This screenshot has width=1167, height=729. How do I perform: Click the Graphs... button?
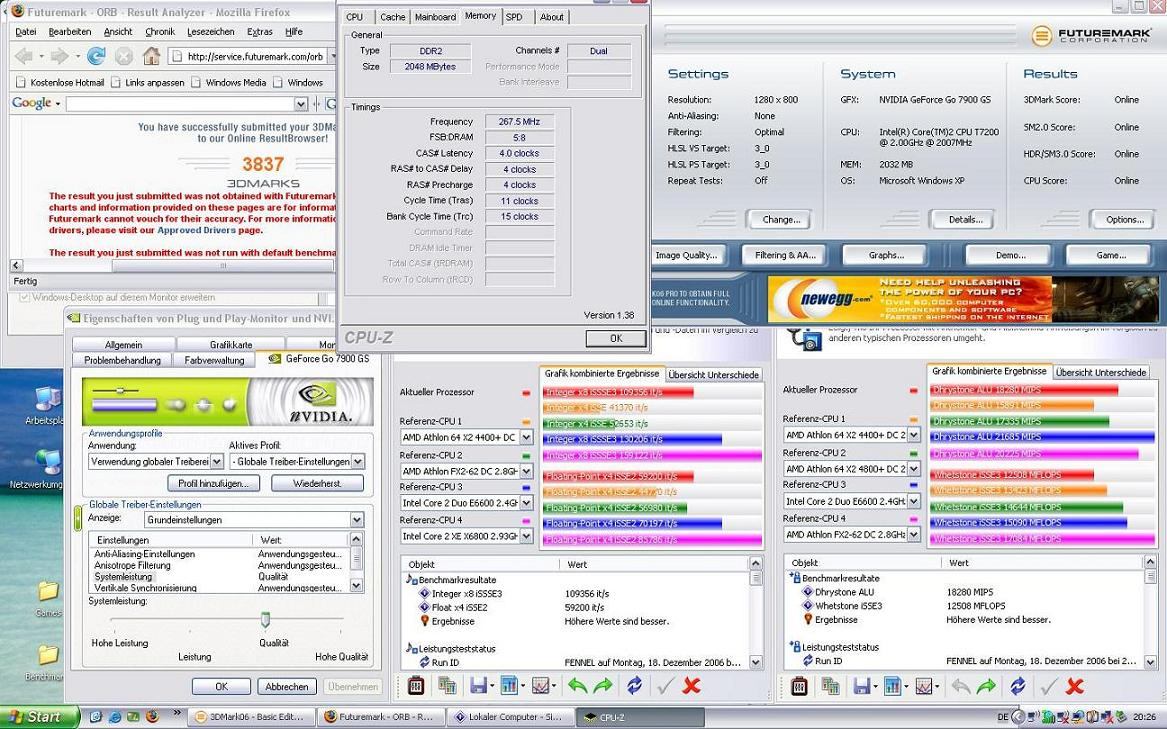click(886, 255)
